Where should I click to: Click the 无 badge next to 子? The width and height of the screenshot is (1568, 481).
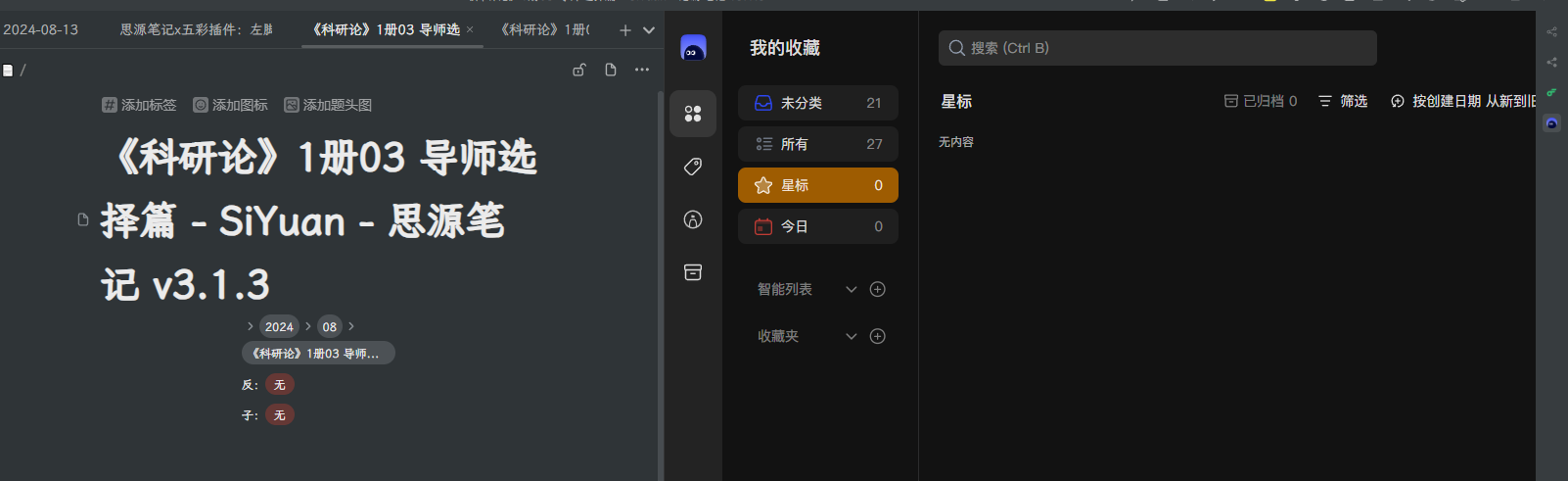[280, 415]
